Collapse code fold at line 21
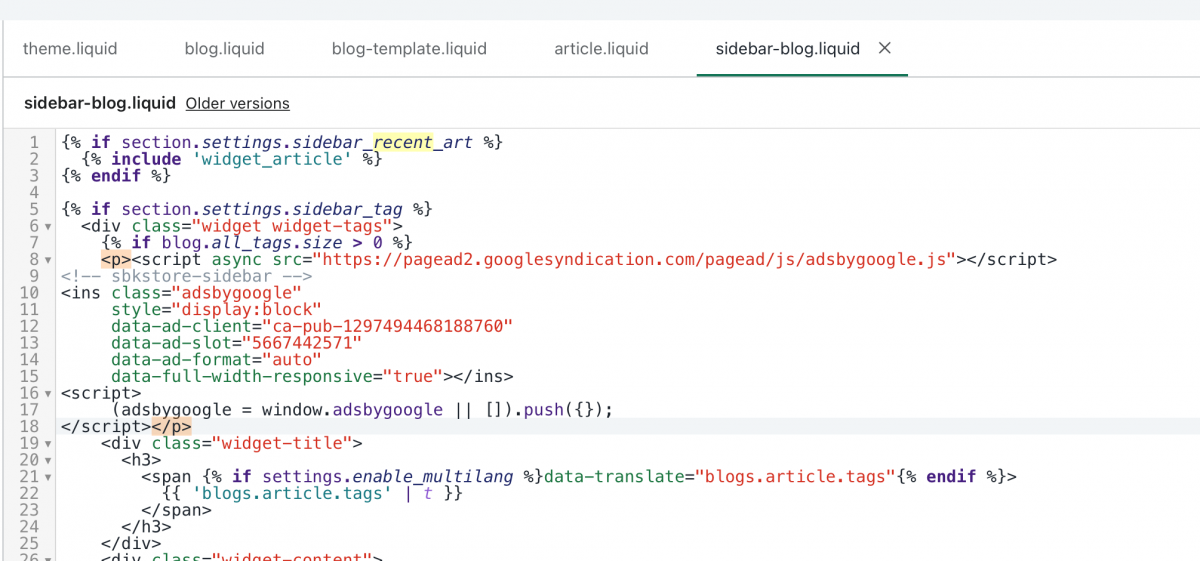This screenshot has height=561, width=1200. [x=48, y=477]
